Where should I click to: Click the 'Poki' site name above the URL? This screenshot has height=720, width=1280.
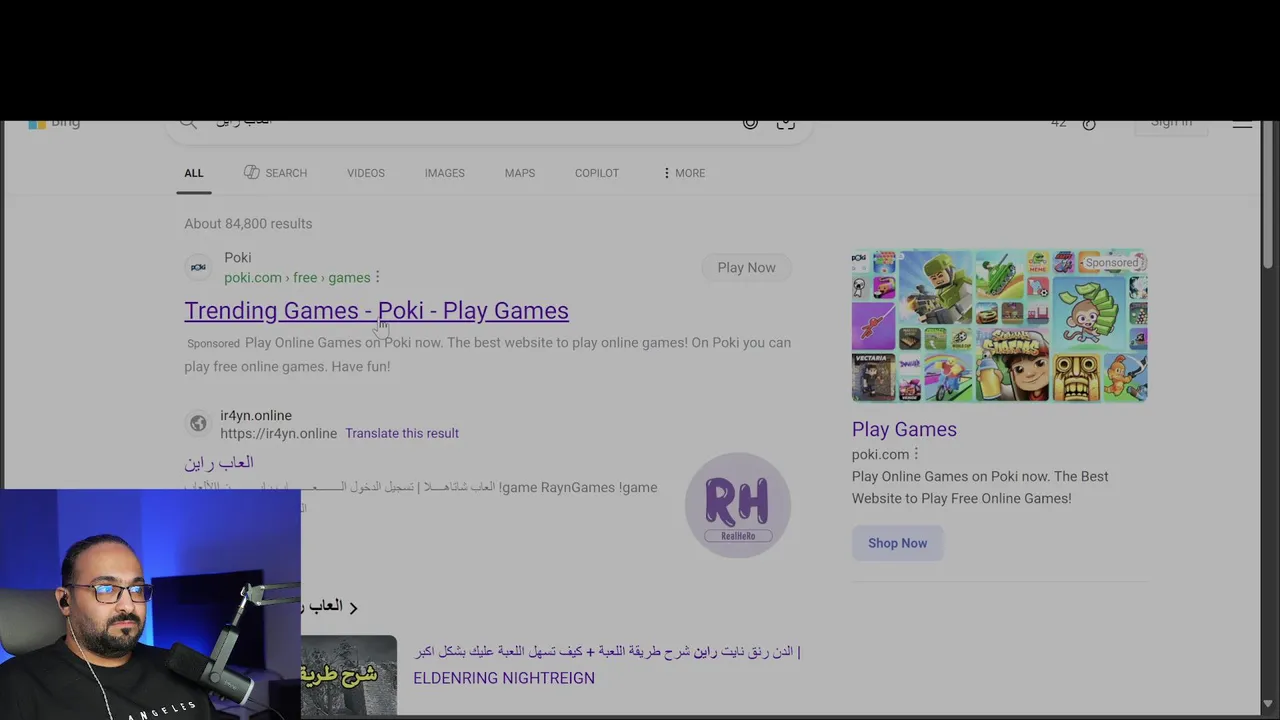point(238,257)
